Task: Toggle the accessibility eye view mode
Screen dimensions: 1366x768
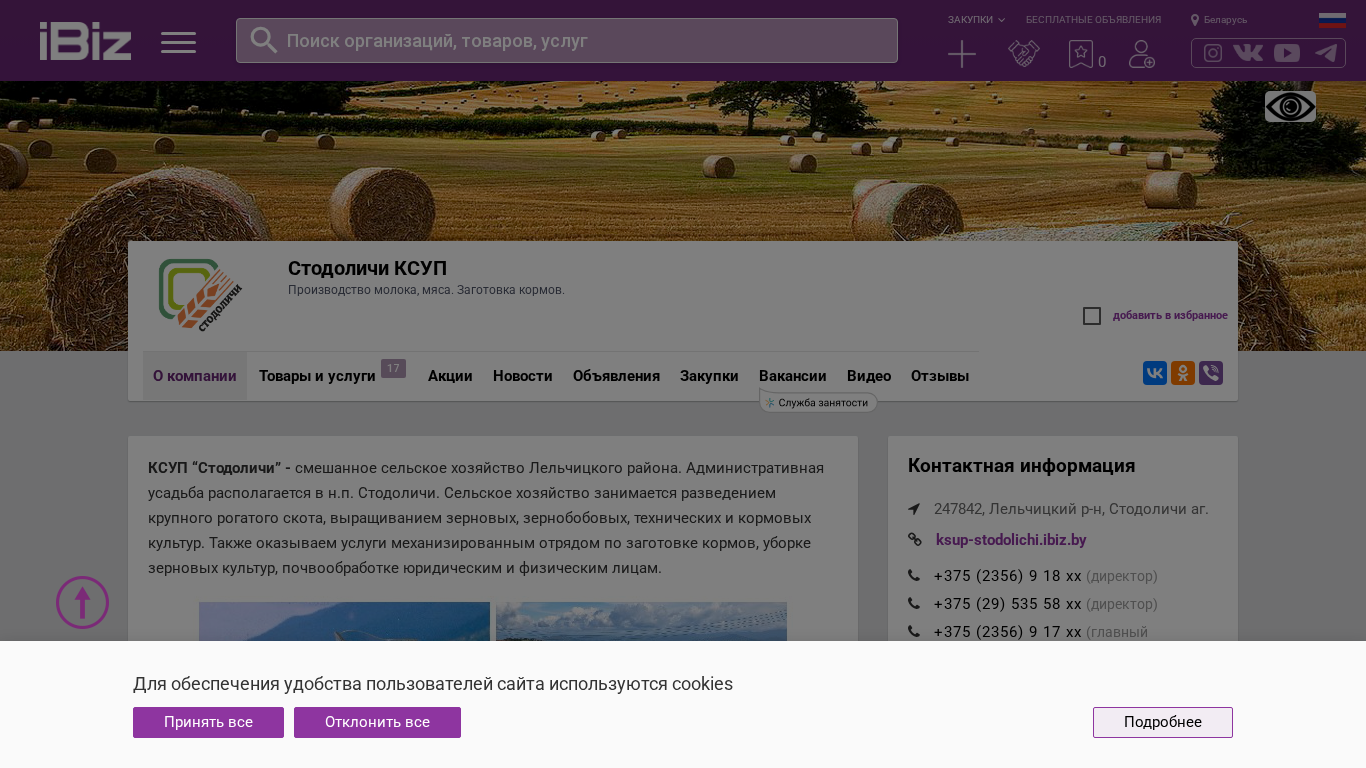Action: 1290,107
